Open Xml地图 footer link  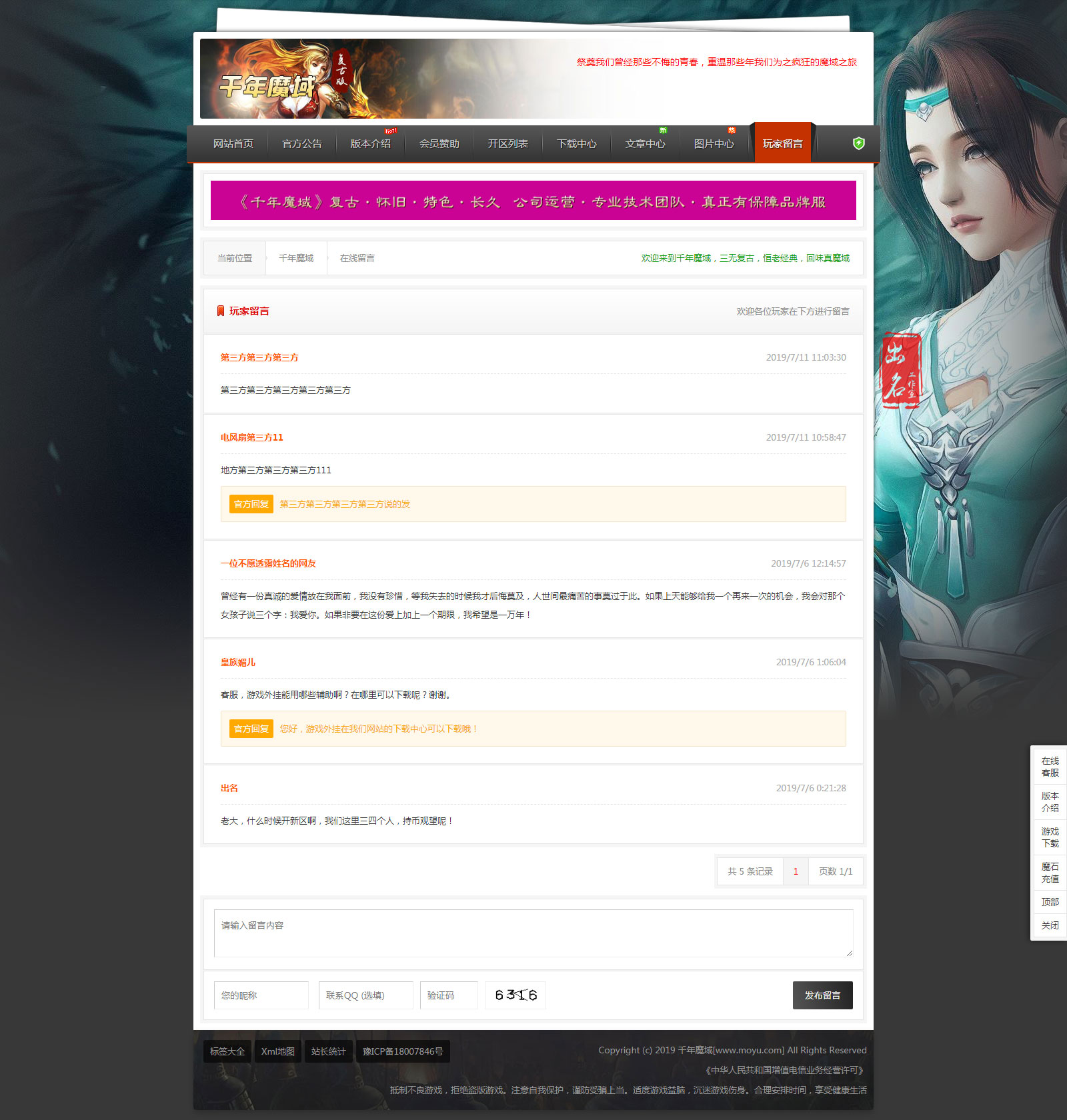(x=278, y=1051)
